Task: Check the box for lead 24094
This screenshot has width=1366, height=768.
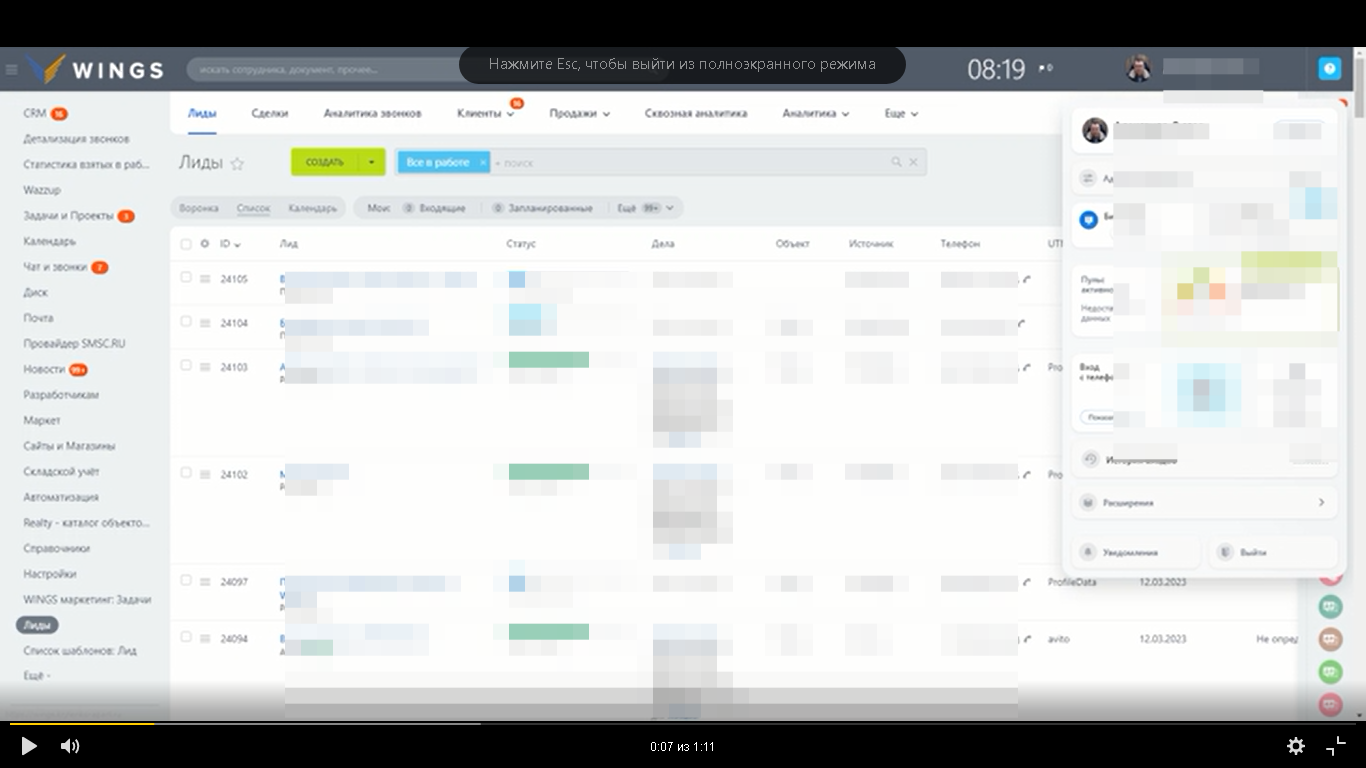Action: tap(186, 637)
